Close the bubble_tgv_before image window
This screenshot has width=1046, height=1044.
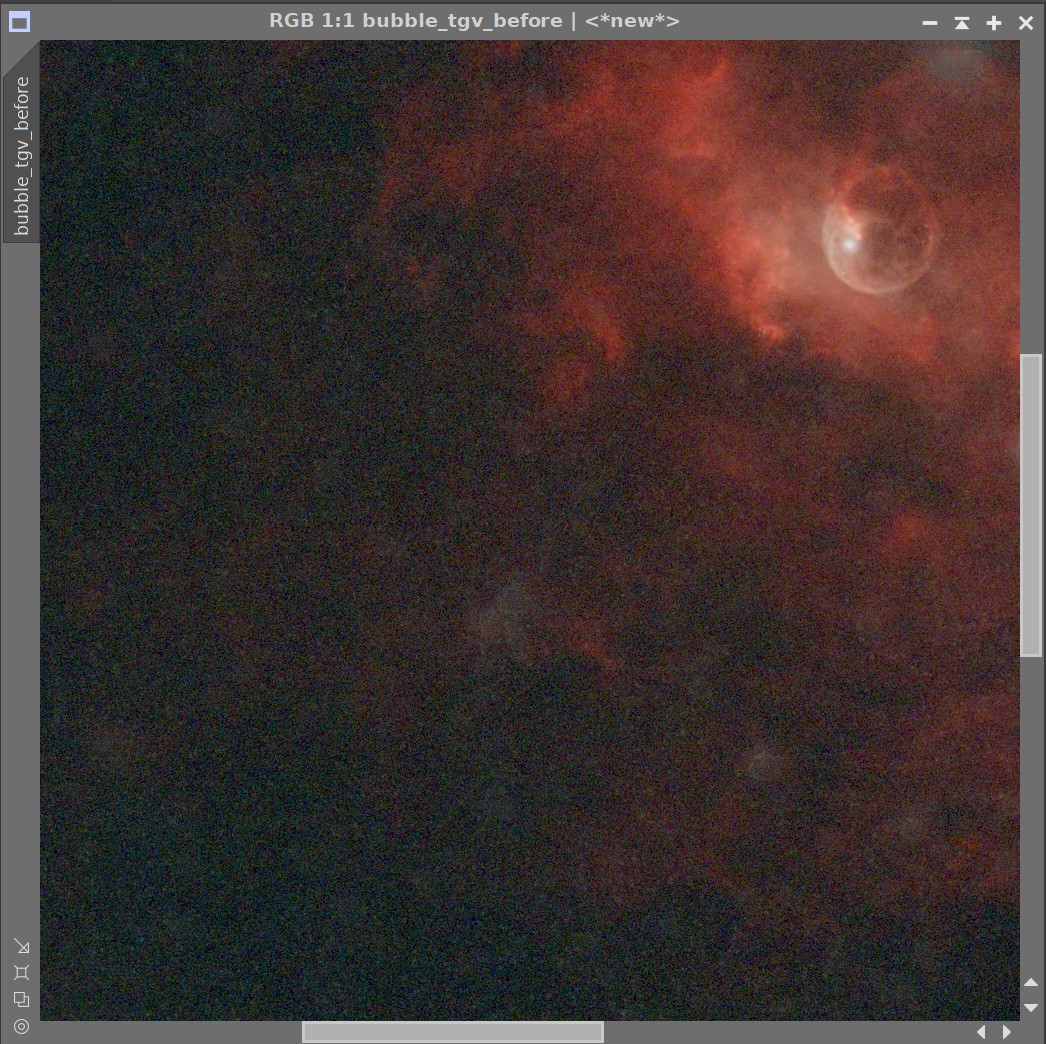pyautogui.click(x=1026, y=23)
